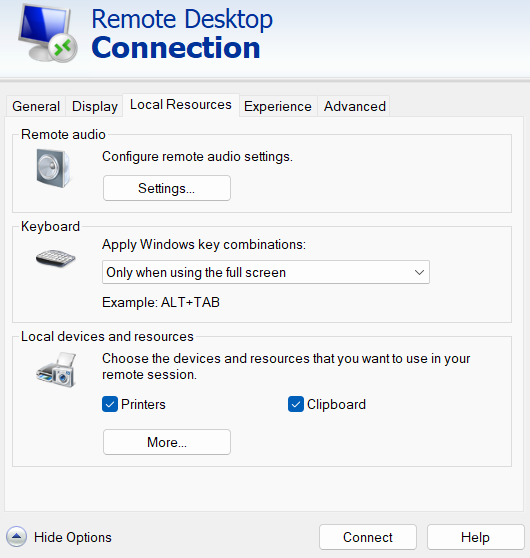Viewport: 530px width, 558px height.
Task: Click the Remote Desktop computer monitor icon
Action: (x=48, y=33)
